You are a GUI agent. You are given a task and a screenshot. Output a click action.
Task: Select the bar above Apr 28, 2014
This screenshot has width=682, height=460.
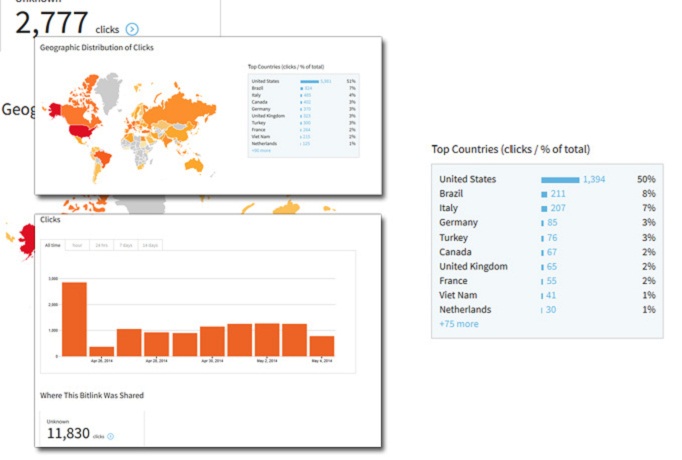(157, 344)
